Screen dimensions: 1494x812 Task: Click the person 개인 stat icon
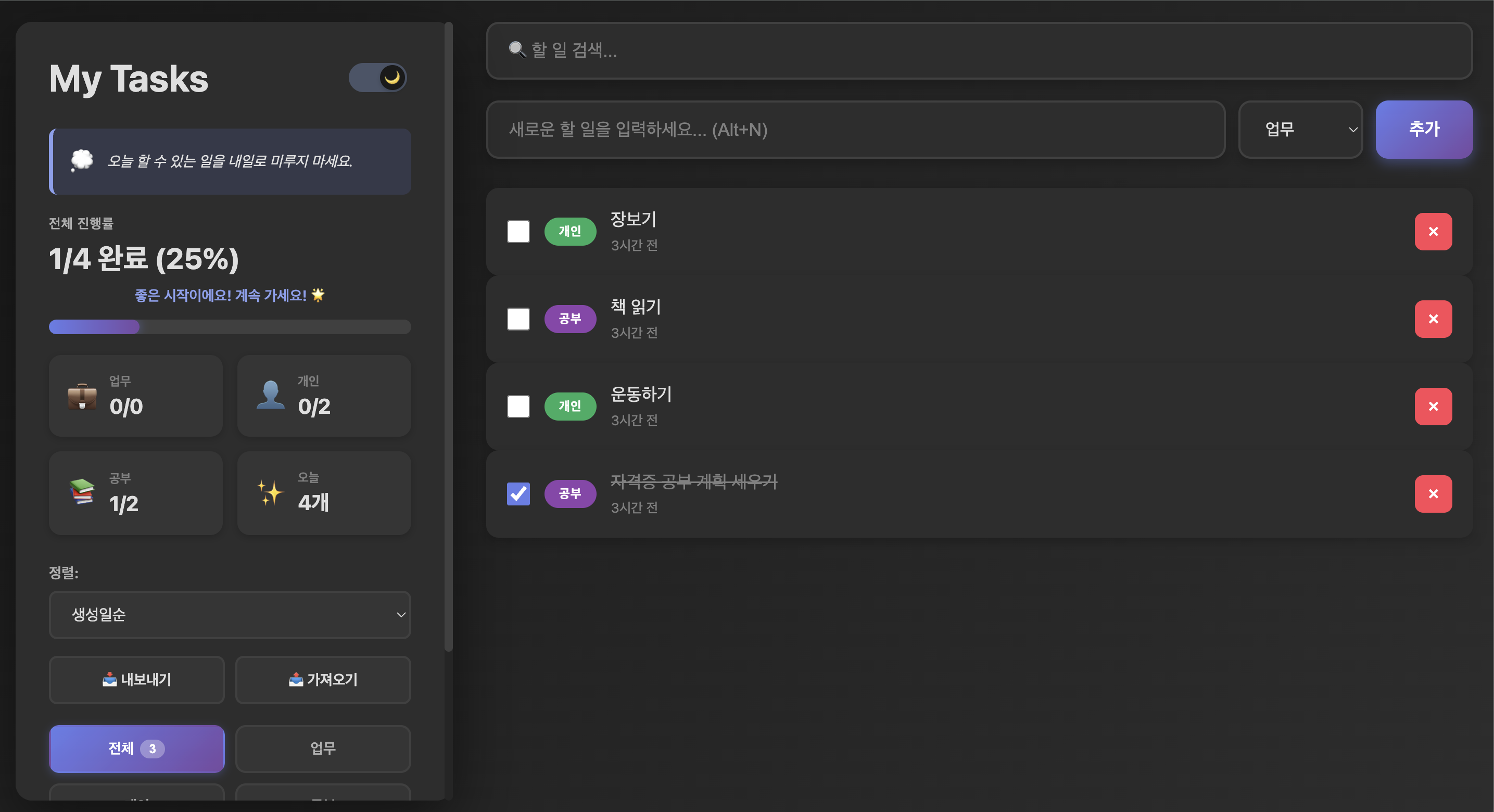pyautogui.click(x=270, y=396)
